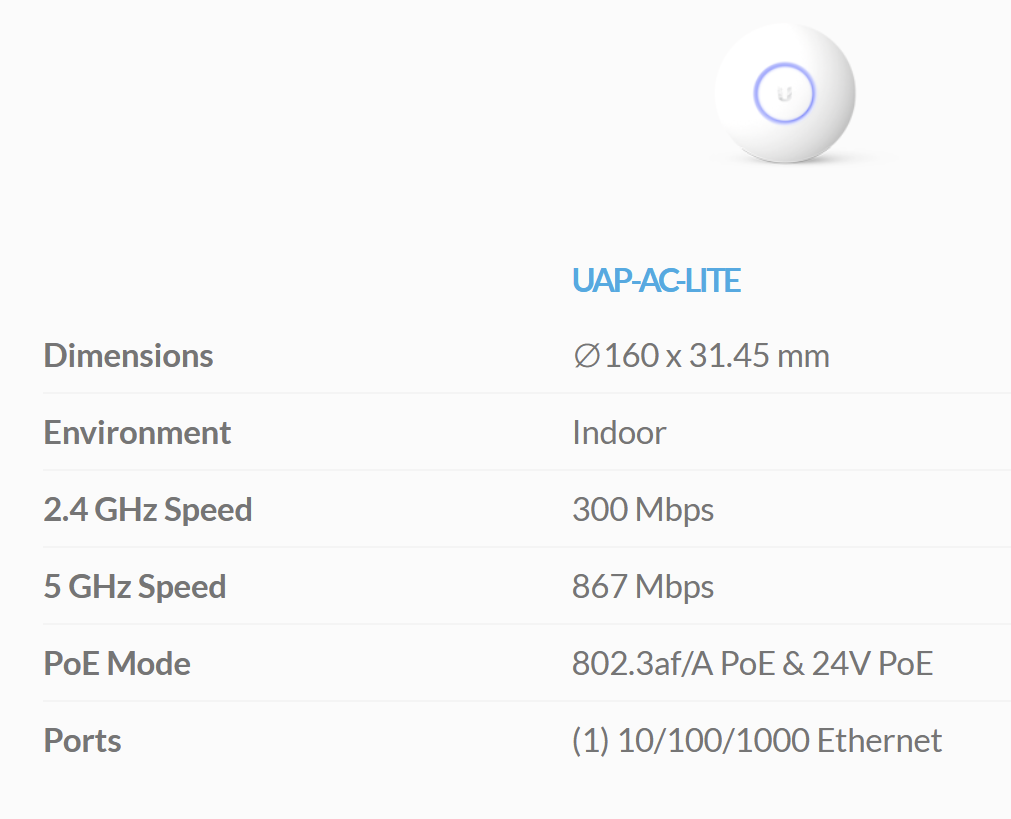The height and width of the screenshot is (819, 1011).
Task: Select the Environment row label
Action: (137, 432)
